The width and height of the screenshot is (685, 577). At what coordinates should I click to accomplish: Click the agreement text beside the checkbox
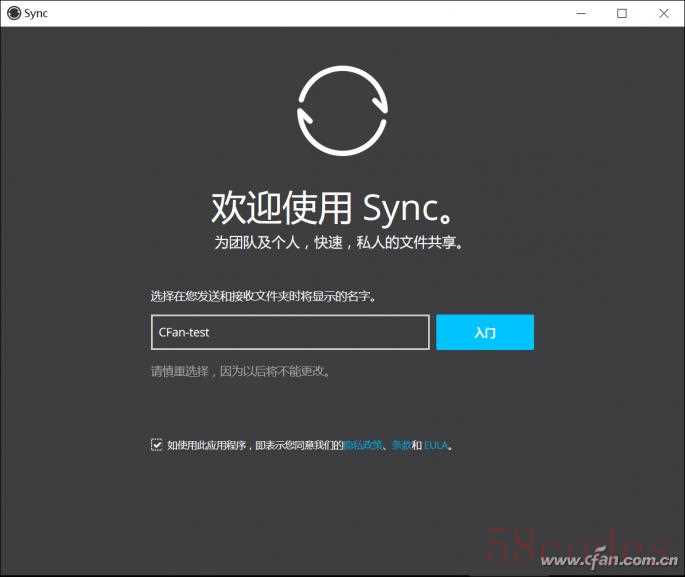click(x=254, y=445)
